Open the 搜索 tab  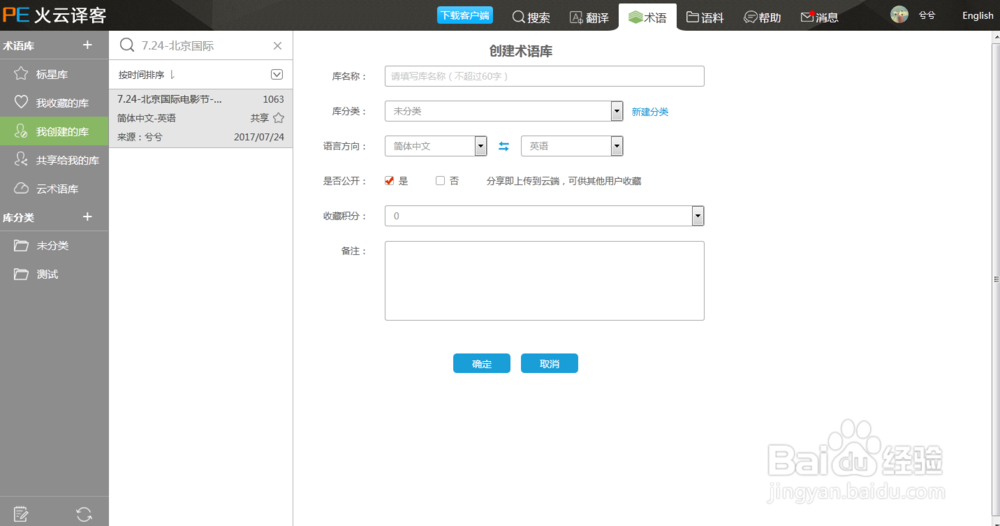531,17
